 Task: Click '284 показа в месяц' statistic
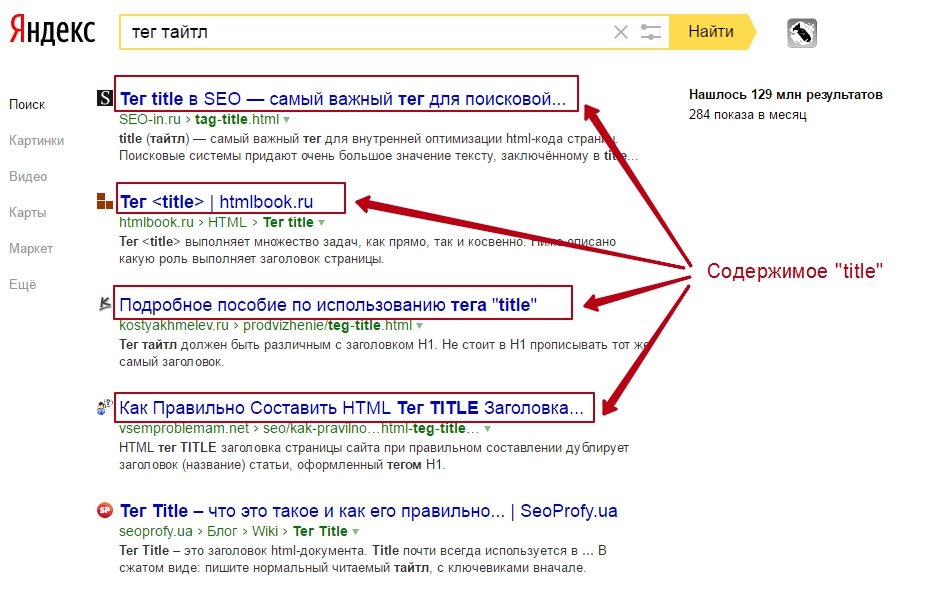point(747,115)
